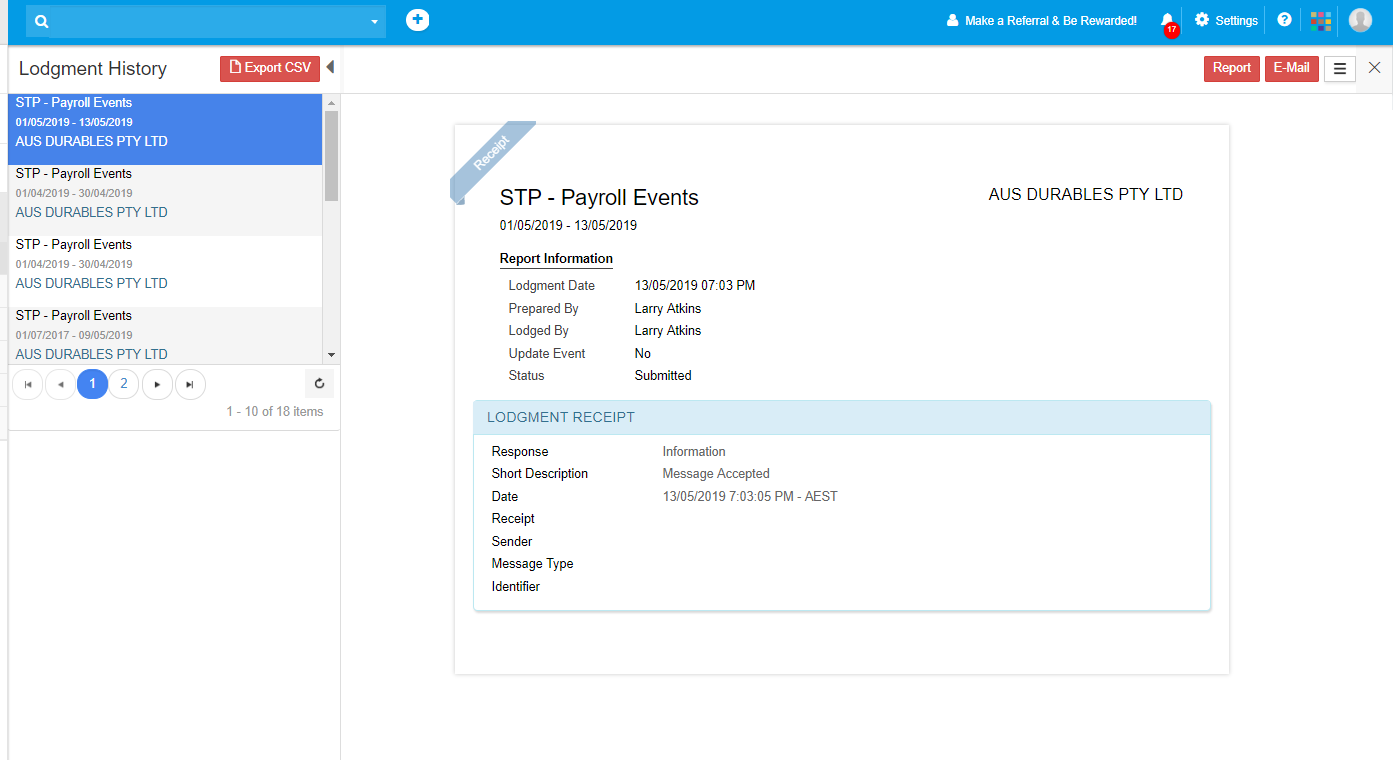1394x760 pixels.
Task: Jump to last page of lodgment list
Action: tap(190, 384)
